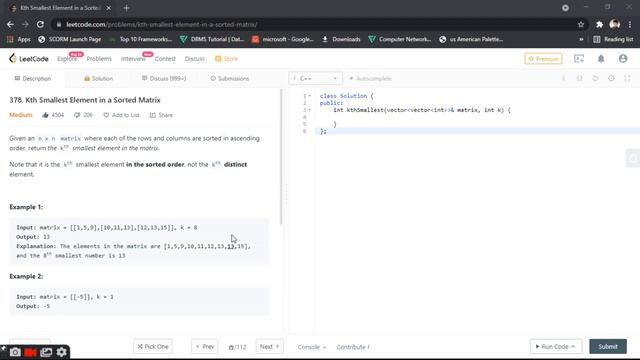Open the editor info icon
The image size is (640, 360).
[564, 78]
